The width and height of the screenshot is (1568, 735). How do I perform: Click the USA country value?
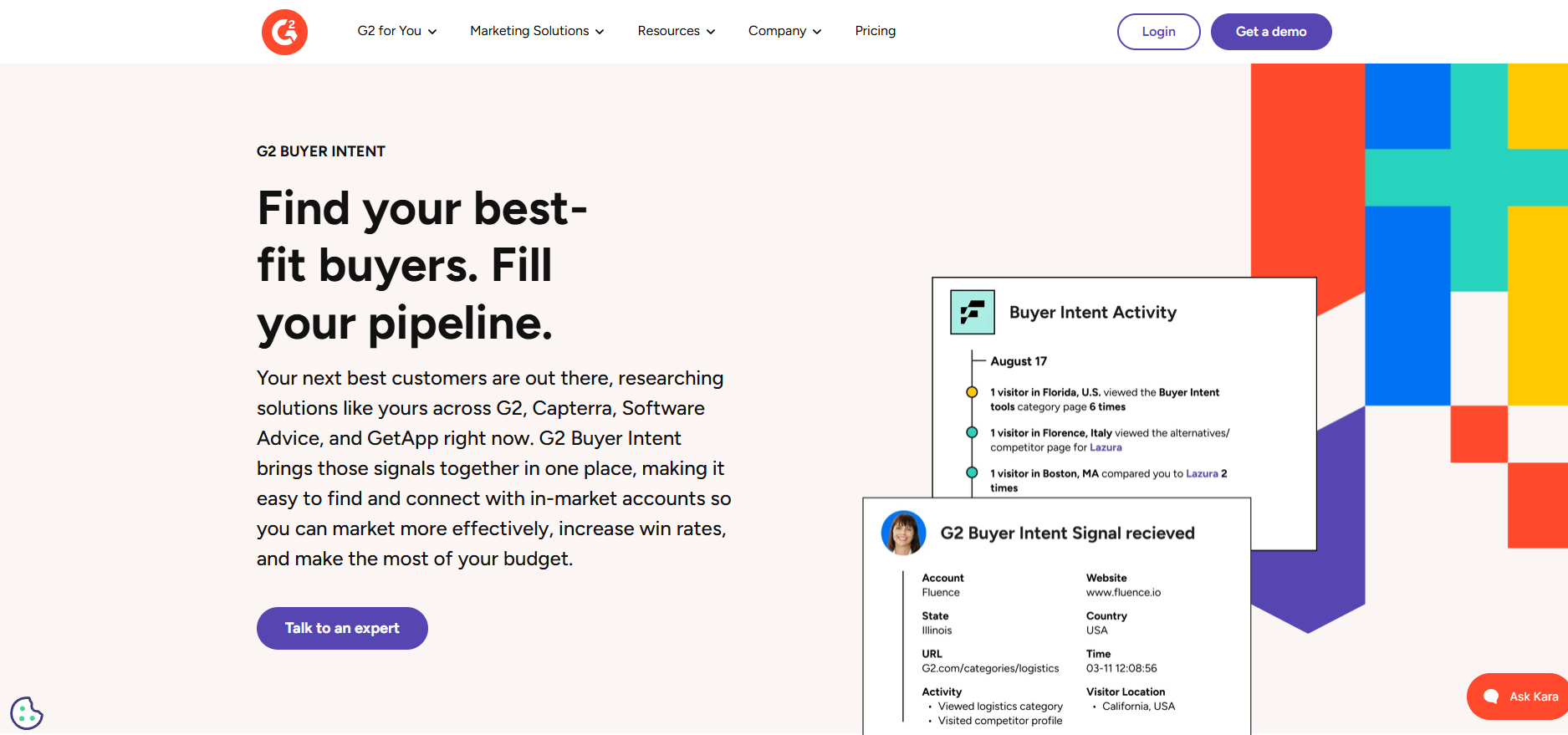(x=1096, y=630)
